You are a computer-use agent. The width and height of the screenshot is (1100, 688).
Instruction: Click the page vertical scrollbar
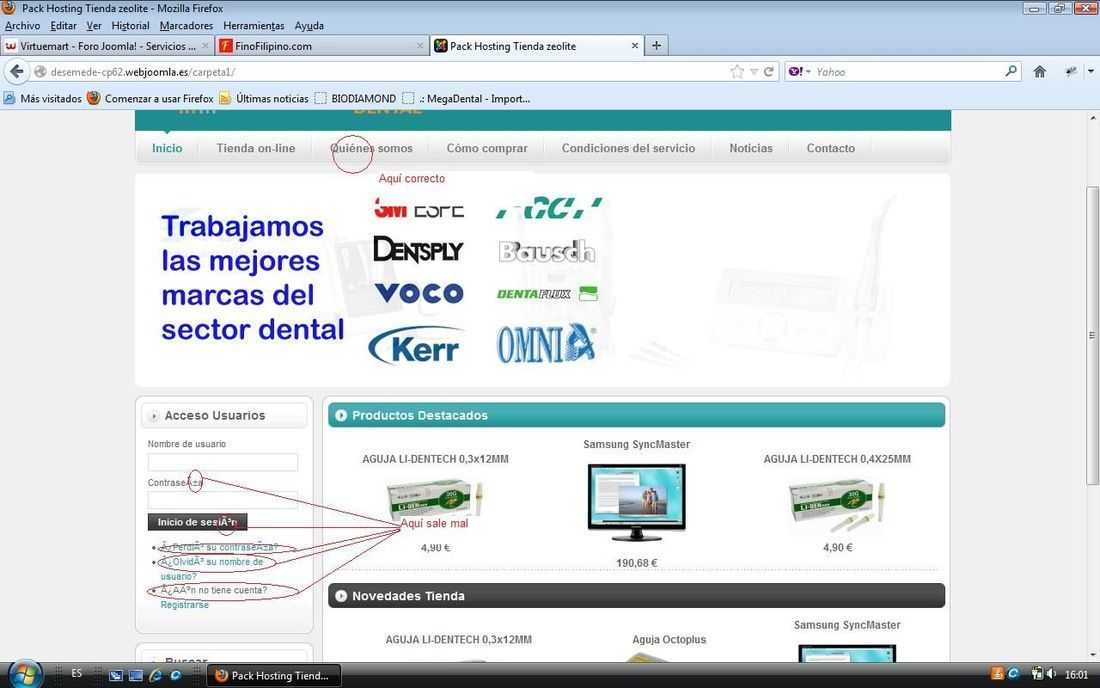click(1092, 335)
